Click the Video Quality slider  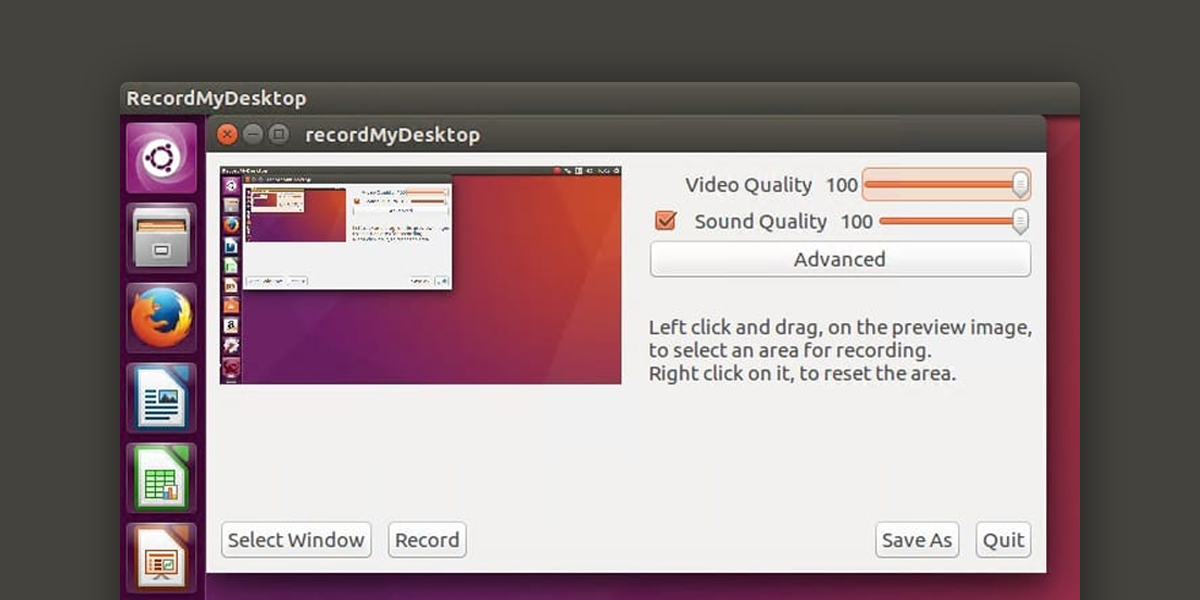click(946, 185)
